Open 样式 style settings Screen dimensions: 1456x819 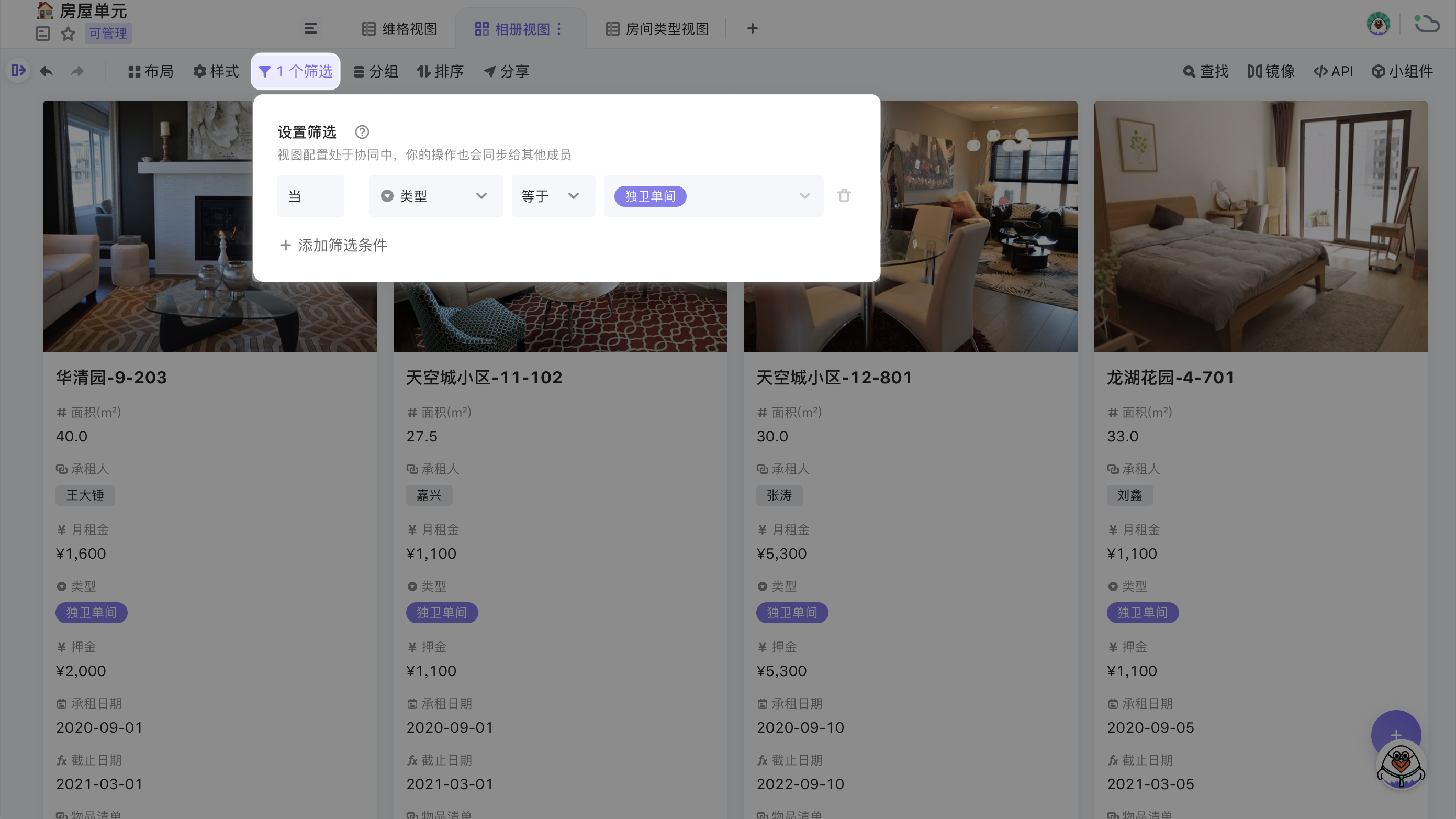pos(216,71)
